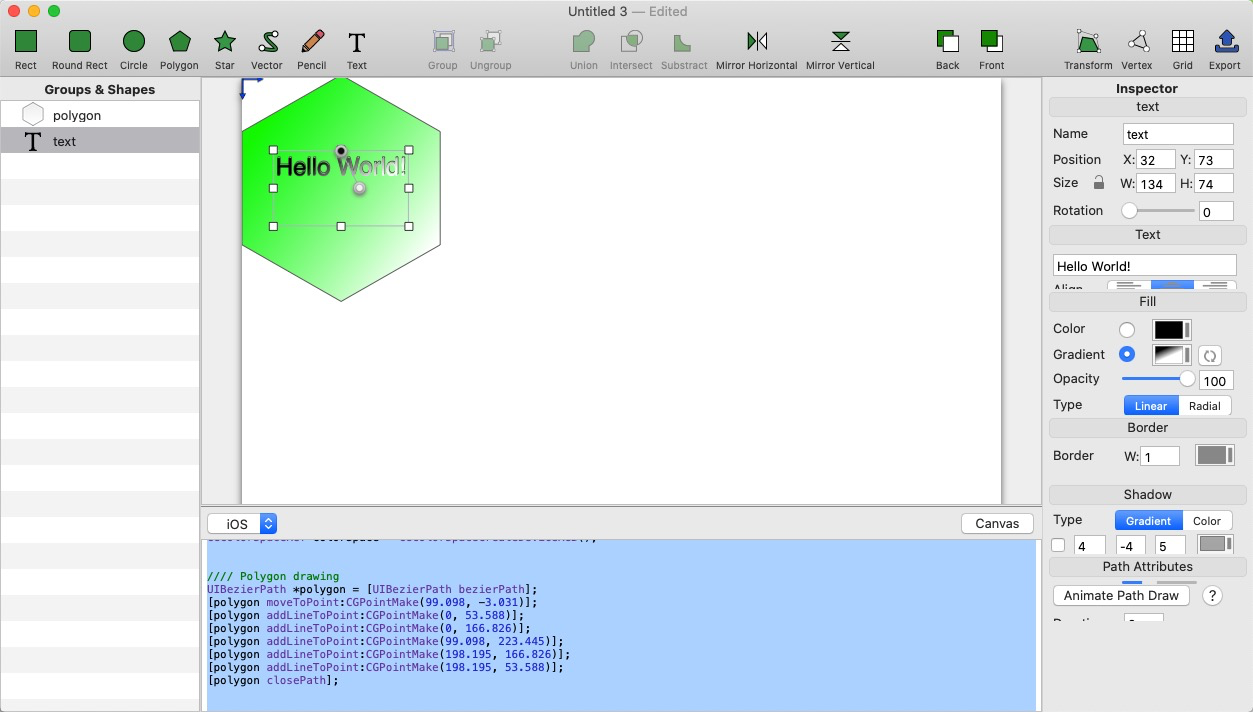Viewport: 1253px width, 712px height.
Task: Switch gradient type to Radial
Action: click(x=1205, y=406)
